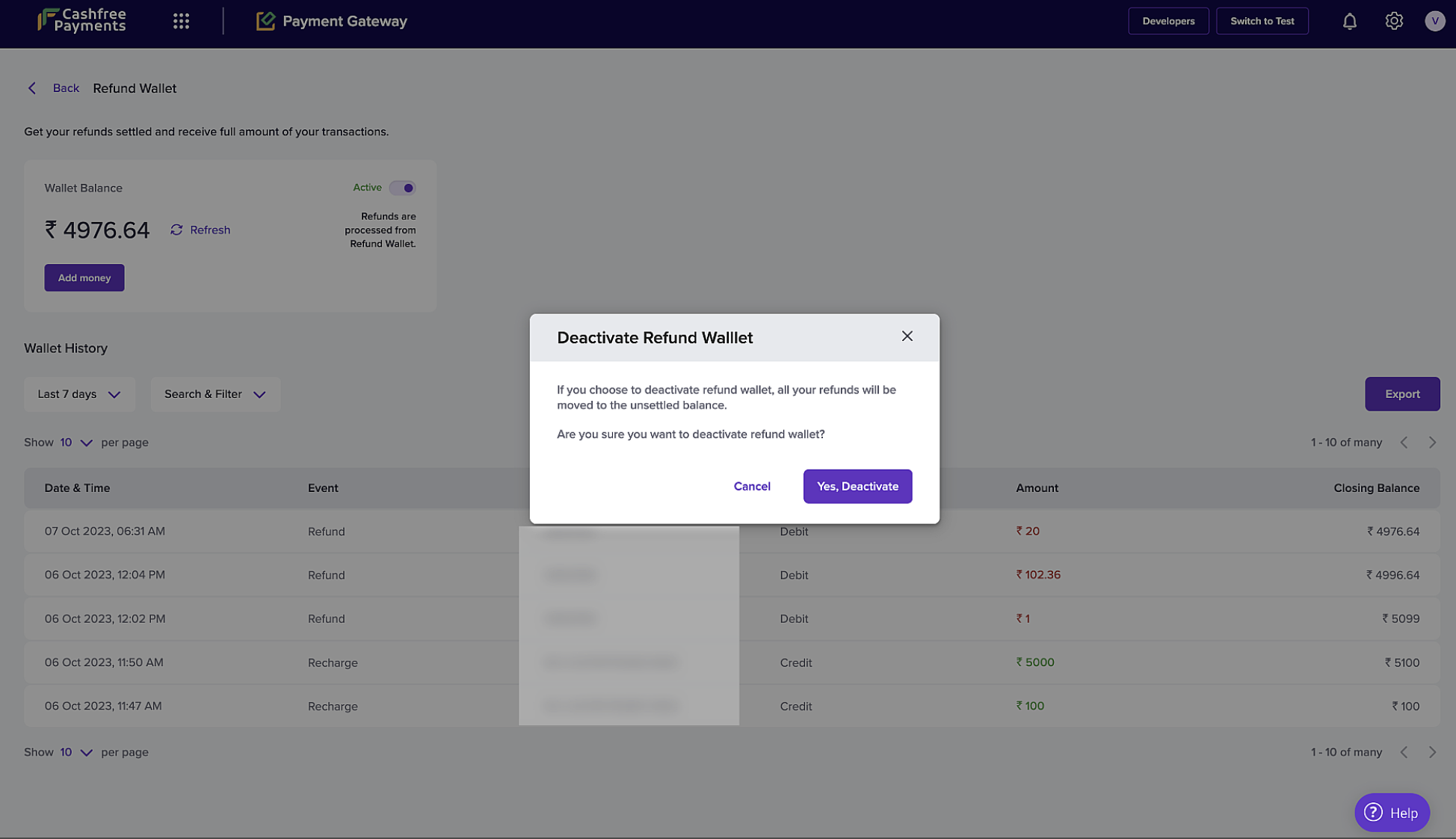Click Switch to Test button
Viewport: 1456px width, 839px height.
click(x=1262, y=21)
